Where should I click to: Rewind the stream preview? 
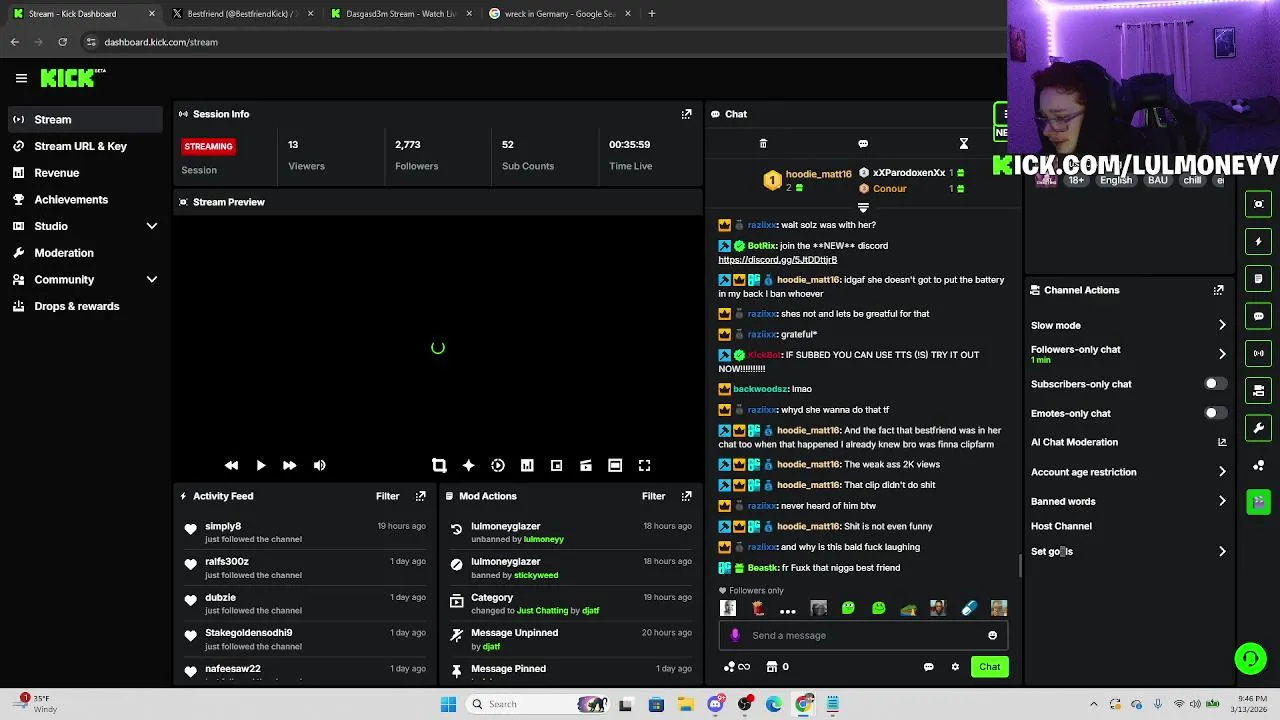[x=231, y=465]
